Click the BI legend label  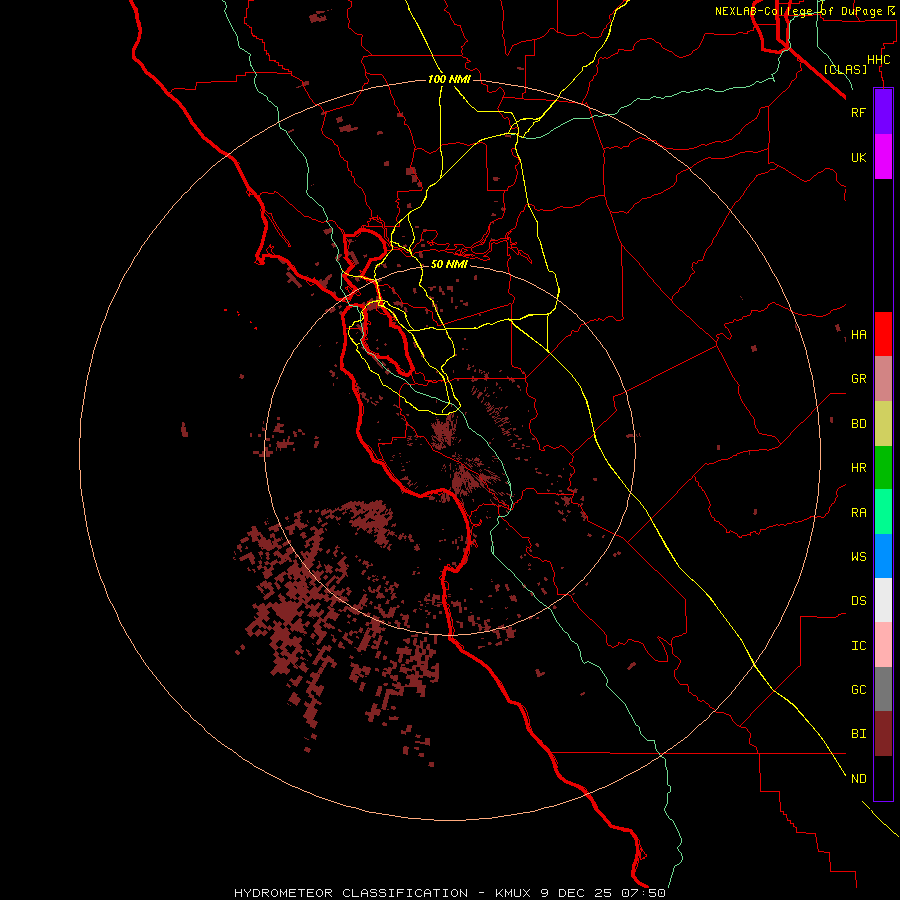858,734
